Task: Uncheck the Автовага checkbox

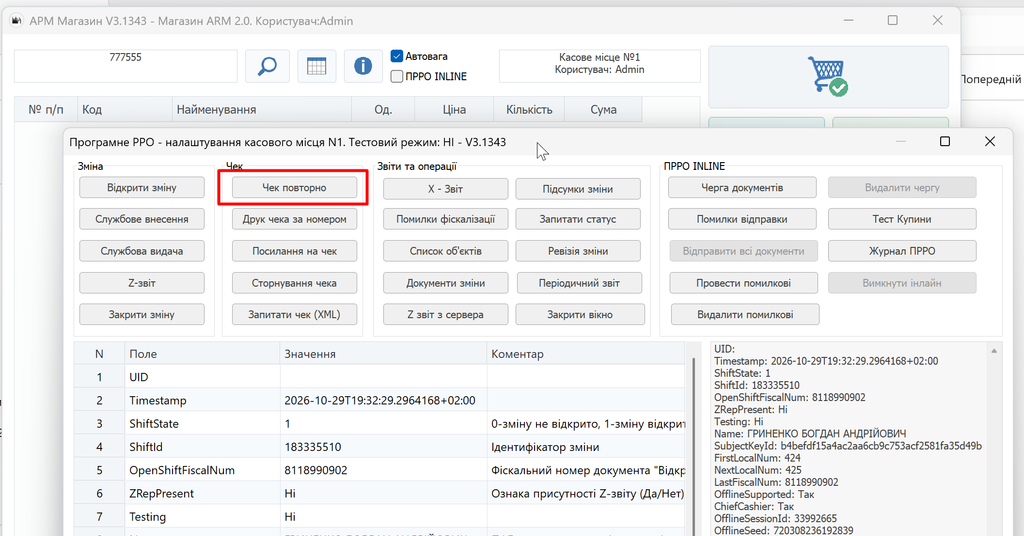Action: 396,56
